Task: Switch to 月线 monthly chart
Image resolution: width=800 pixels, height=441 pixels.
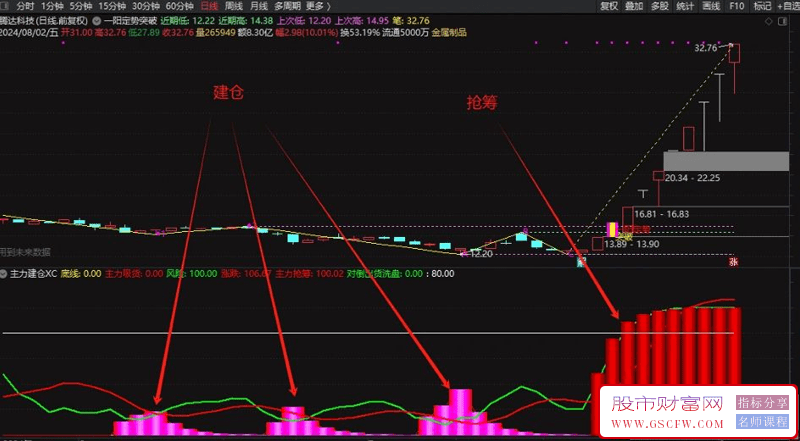Action: [x=259, y=6]
